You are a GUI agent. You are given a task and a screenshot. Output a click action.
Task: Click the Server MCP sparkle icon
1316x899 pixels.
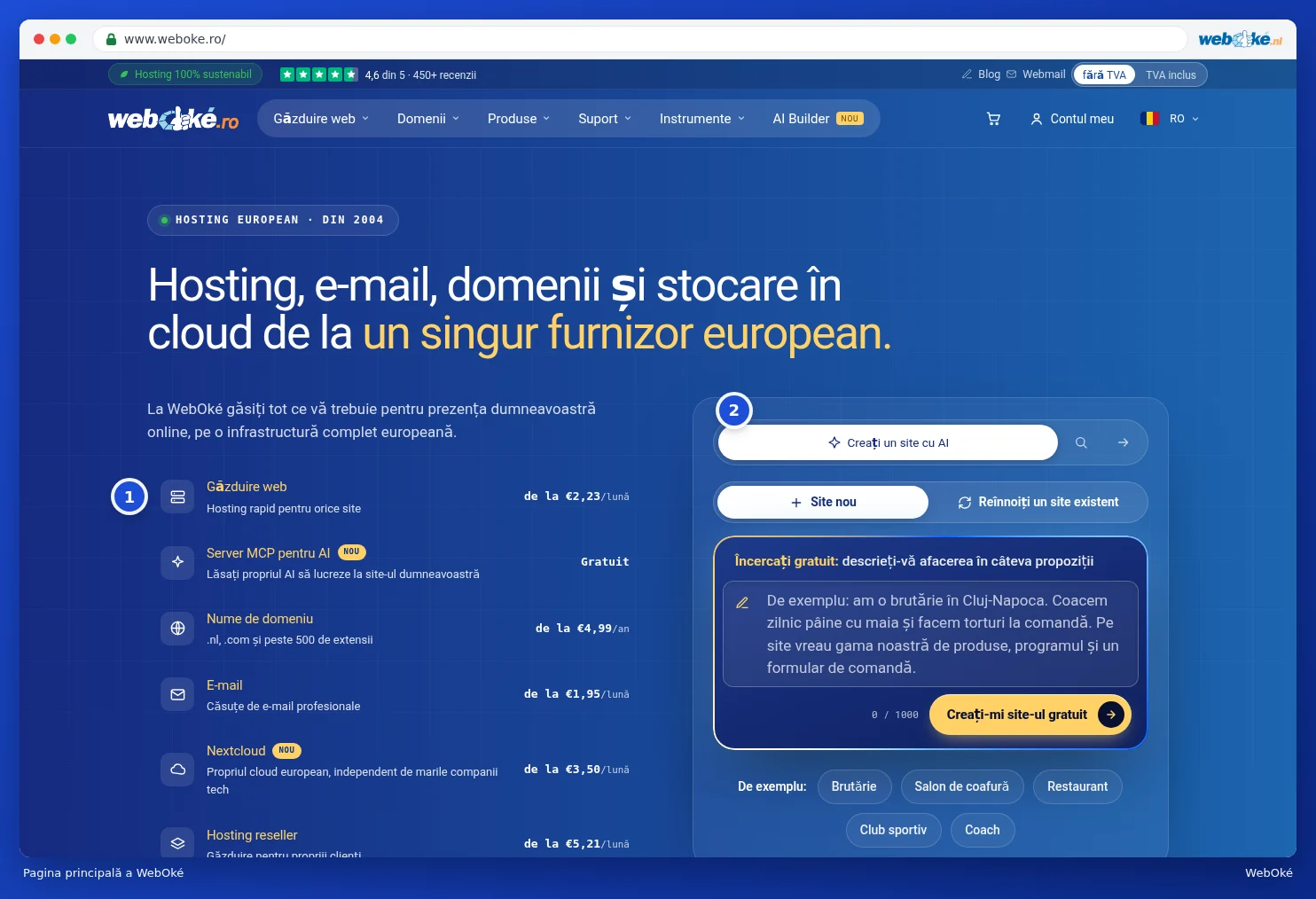[177, 562]
